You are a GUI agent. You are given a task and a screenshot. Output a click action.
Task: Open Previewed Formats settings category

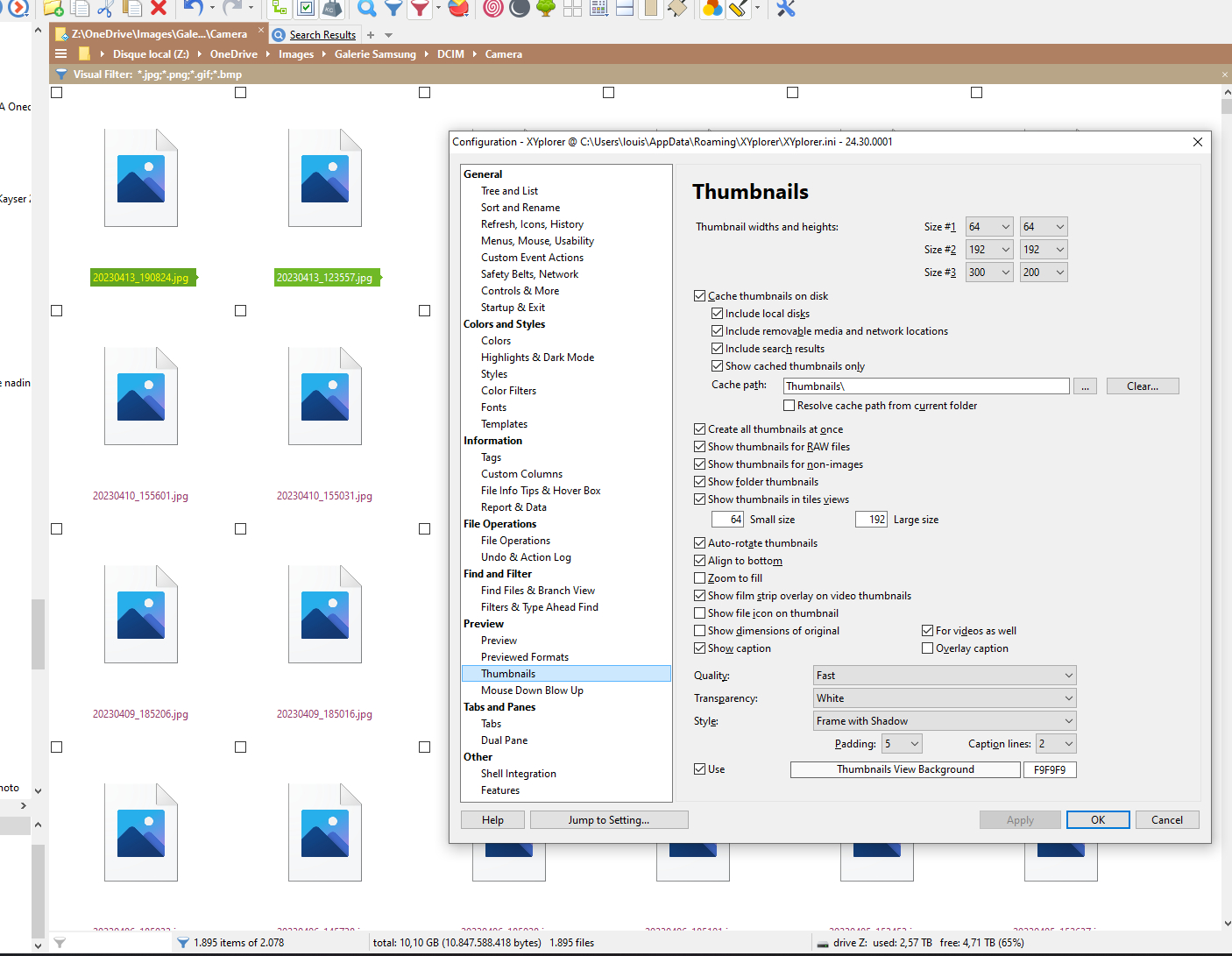pyautogui.click(x=524, y=657)
